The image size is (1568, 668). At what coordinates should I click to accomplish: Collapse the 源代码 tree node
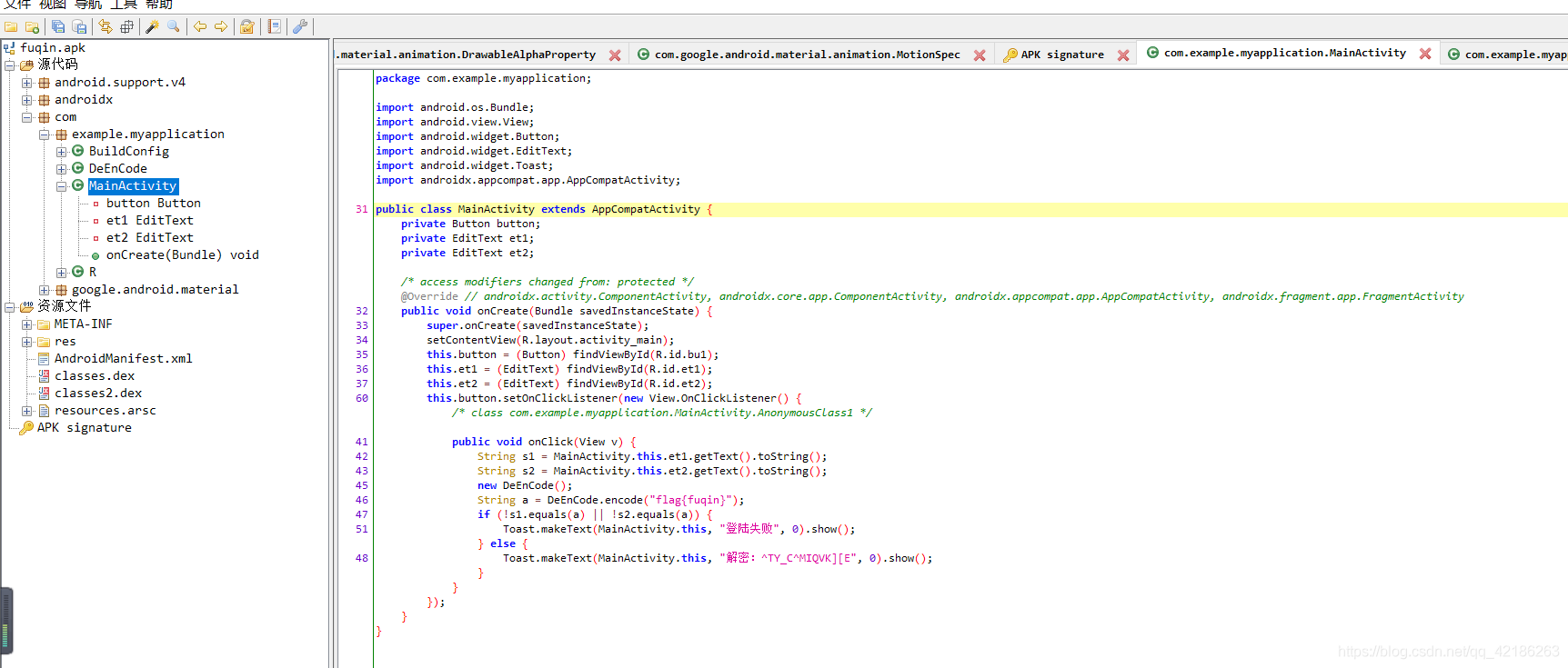9,65
